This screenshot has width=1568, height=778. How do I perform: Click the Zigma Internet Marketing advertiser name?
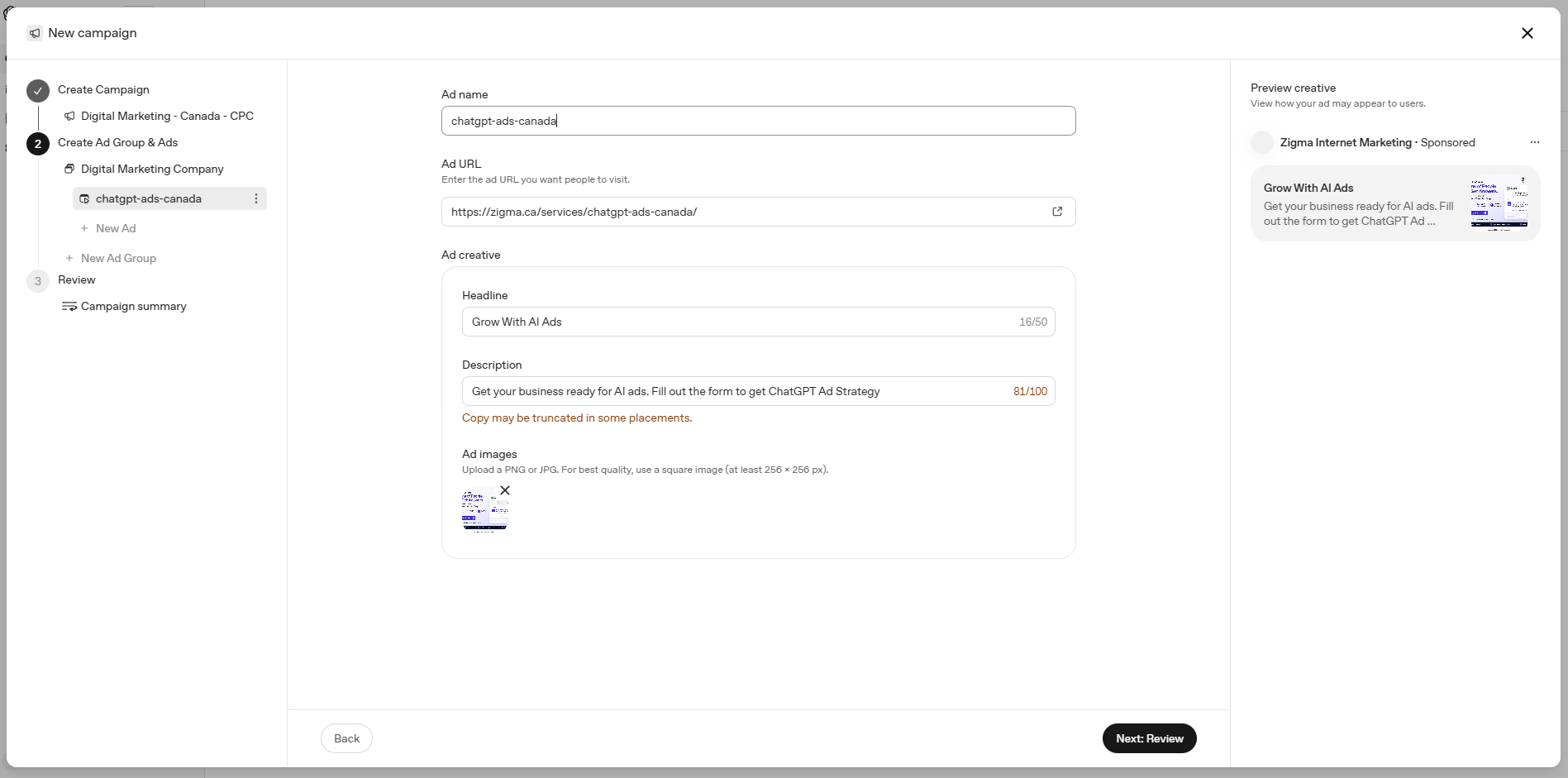click(x=1346, y=142)
